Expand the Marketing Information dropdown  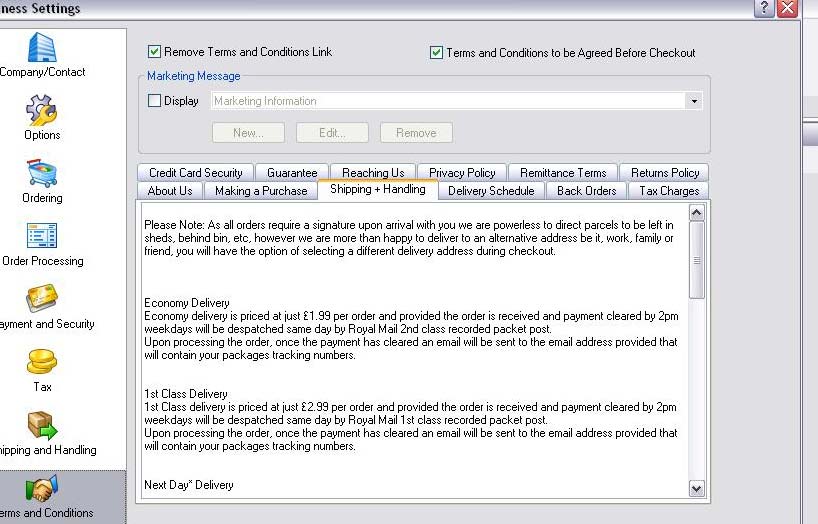pos(693,101)
